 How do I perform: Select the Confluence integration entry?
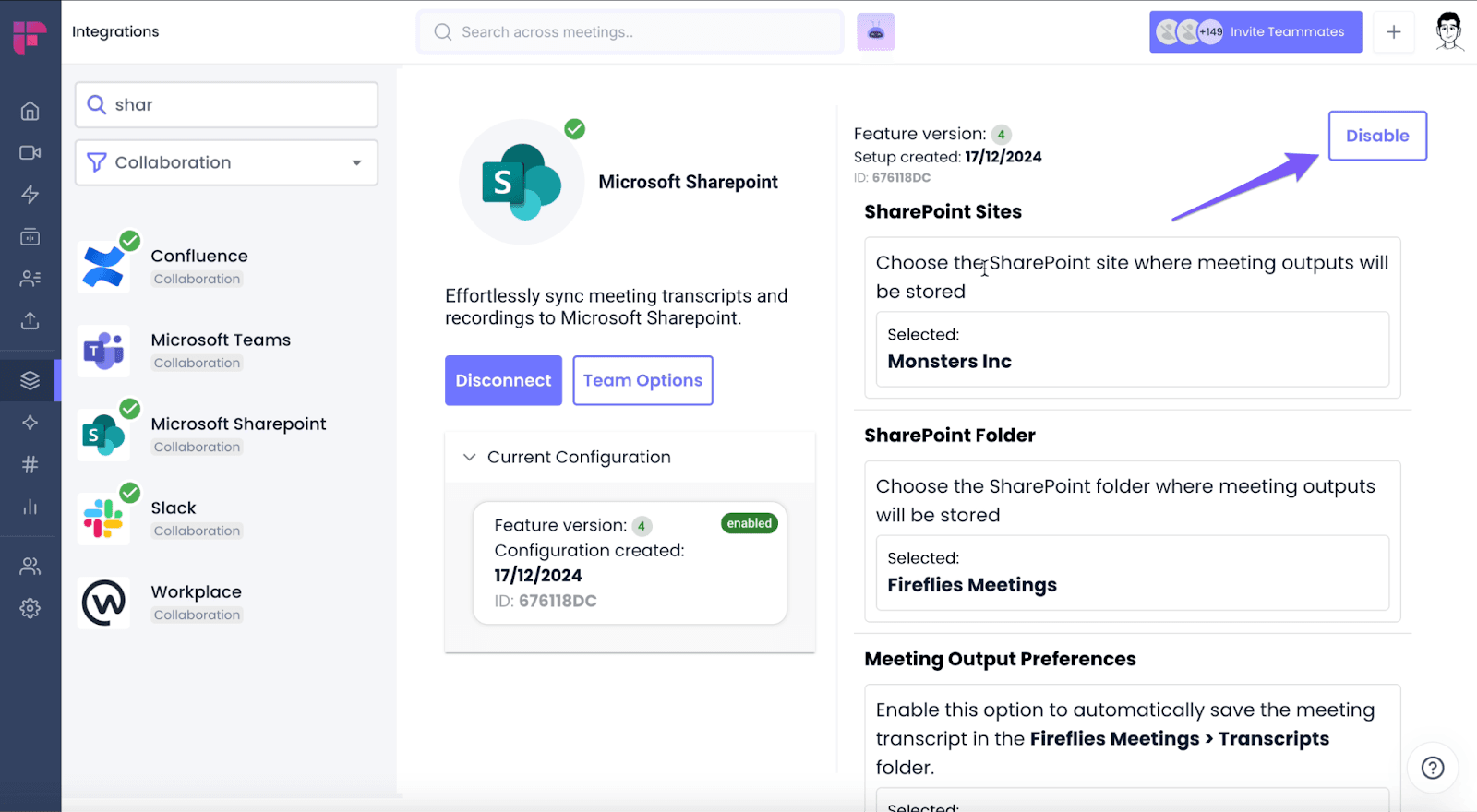(227, 267)
